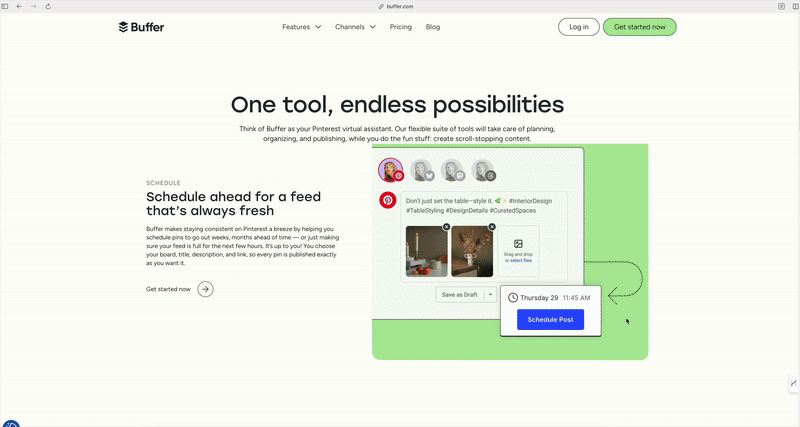Open the Save as Draft dropdown arrow
800x427 pixels.
[491, 294]
